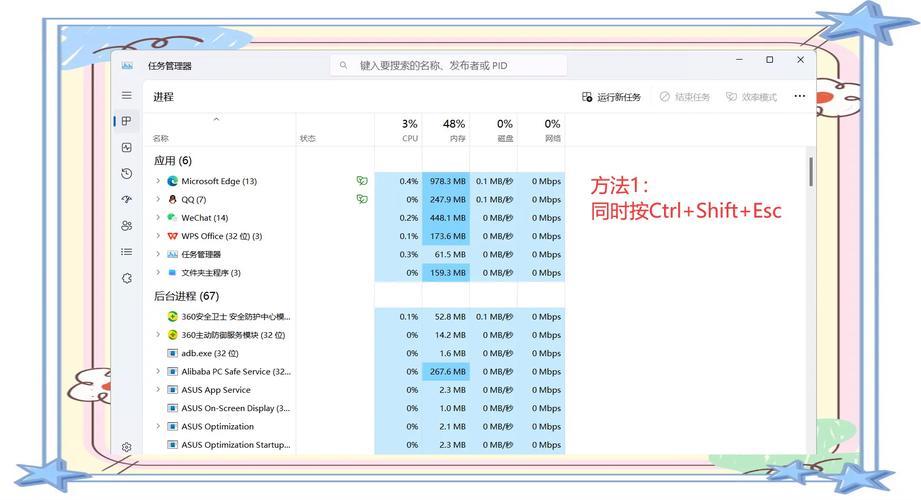Sort processes by 内存 column header
The width and height of the screenshot is (921, 500).
pyautogui.click(x=446, y=130)
